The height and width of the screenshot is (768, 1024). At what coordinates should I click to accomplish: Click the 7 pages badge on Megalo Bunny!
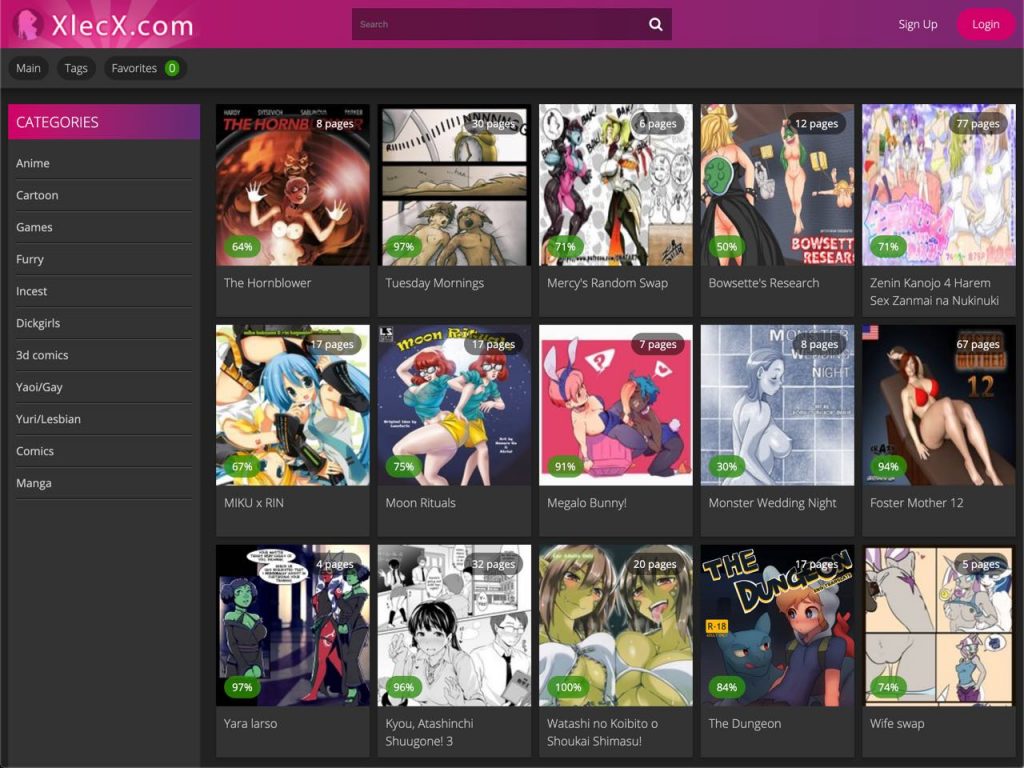click(659, 344)
